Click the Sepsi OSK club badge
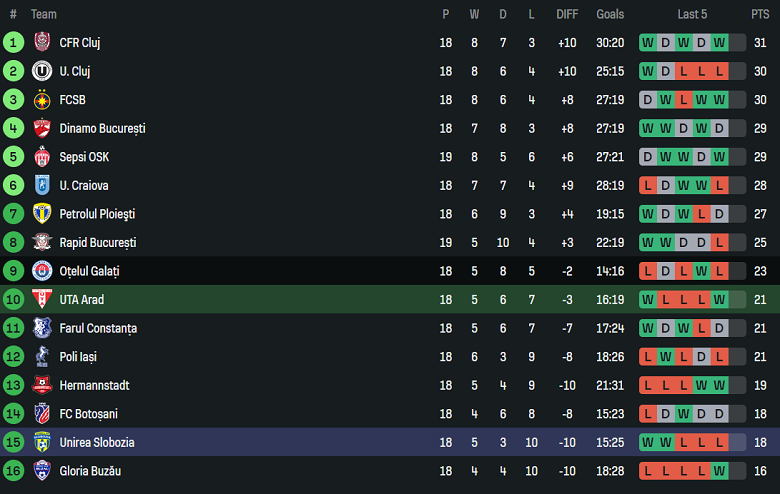 [42, 157]
